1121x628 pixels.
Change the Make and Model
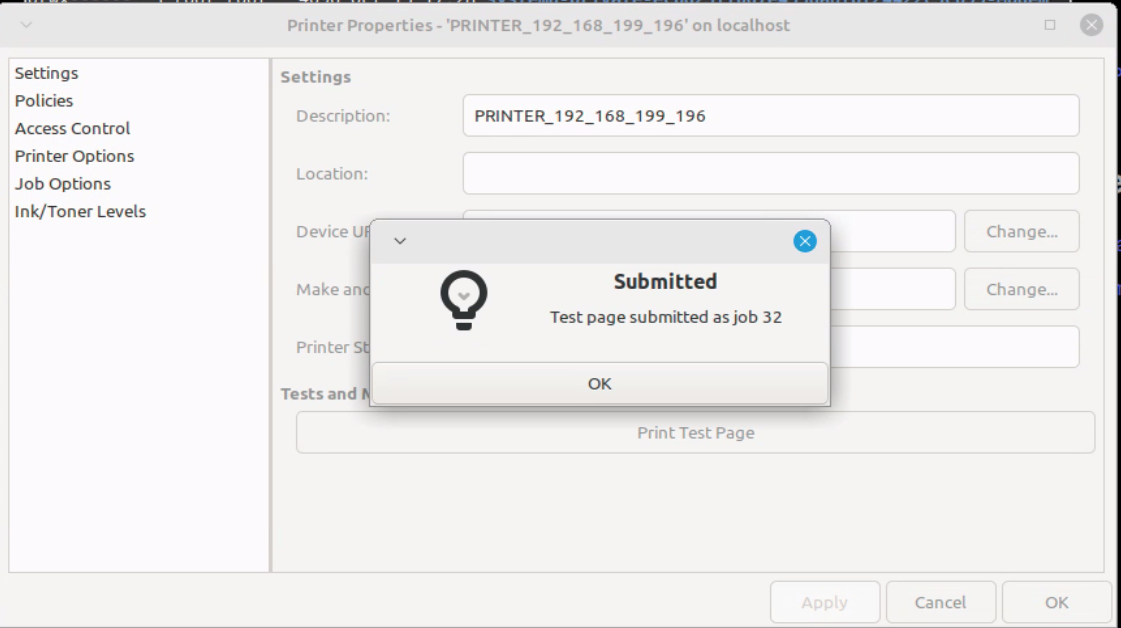(1021, 289)
